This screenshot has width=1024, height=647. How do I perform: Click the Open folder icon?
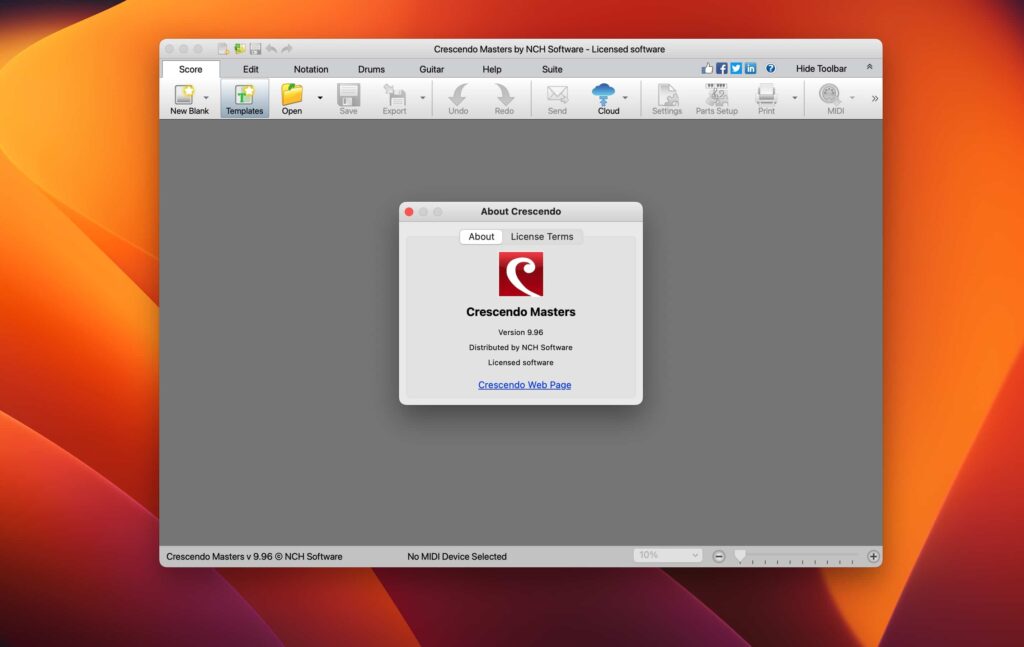tap(292, 95)
